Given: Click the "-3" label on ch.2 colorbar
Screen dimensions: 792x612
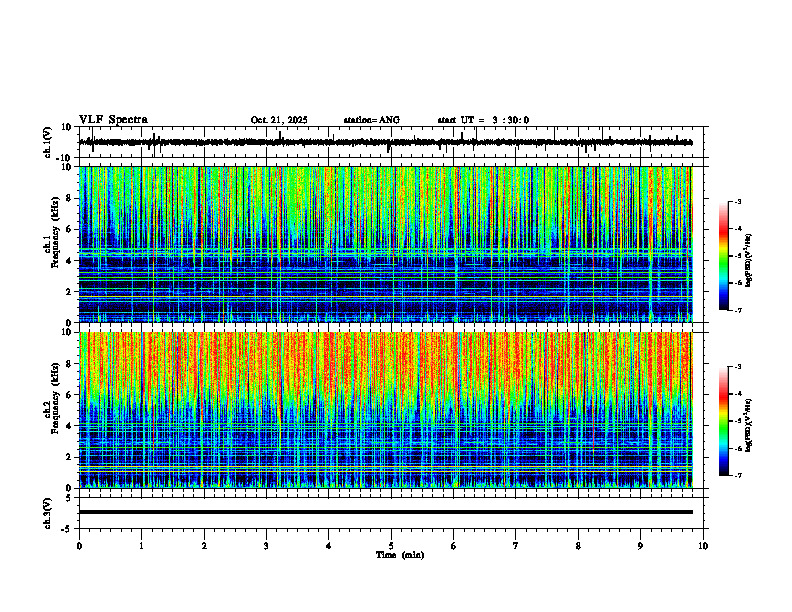Looking at the screenshot, I should pyautogui.click(x=737, y=367).
